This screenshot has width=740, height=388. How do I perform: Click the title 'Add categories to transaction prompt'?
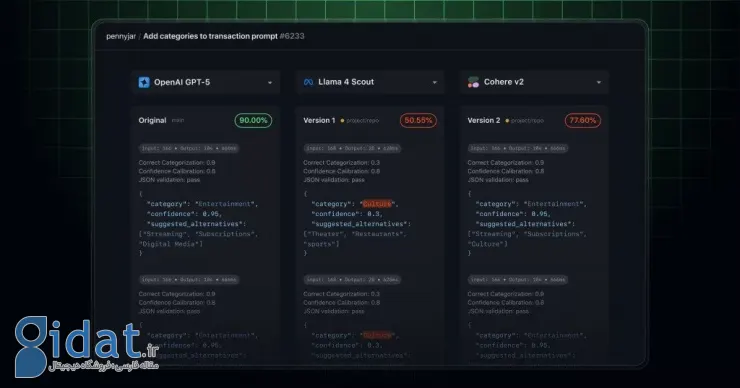coord(210,36)
